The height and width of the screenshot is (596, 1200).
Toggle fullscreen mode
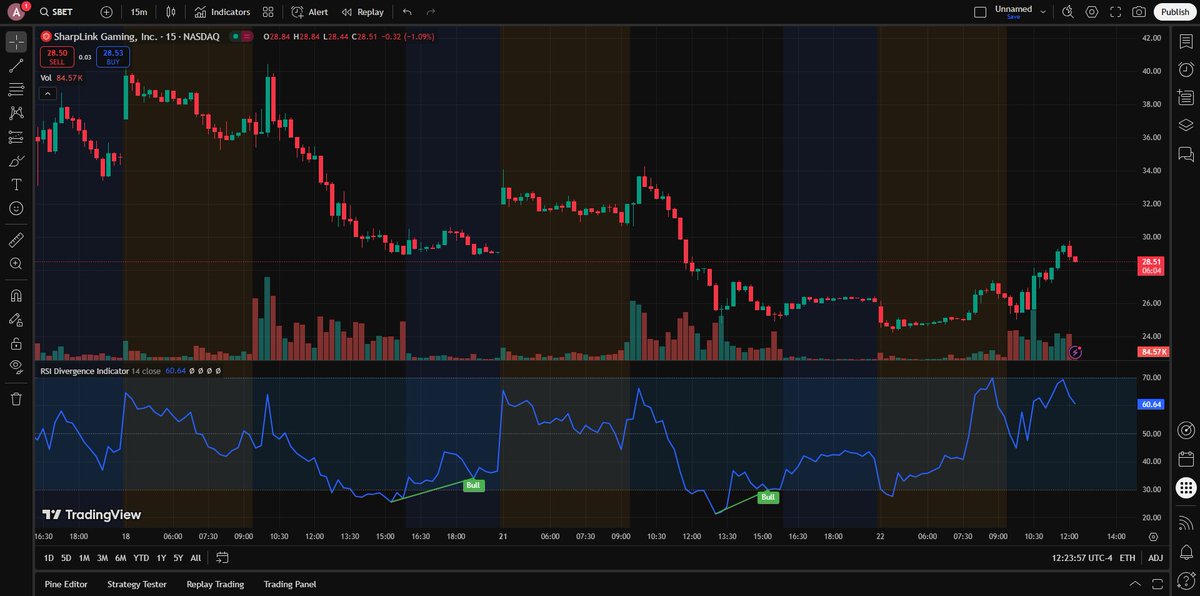[1115, 12]
